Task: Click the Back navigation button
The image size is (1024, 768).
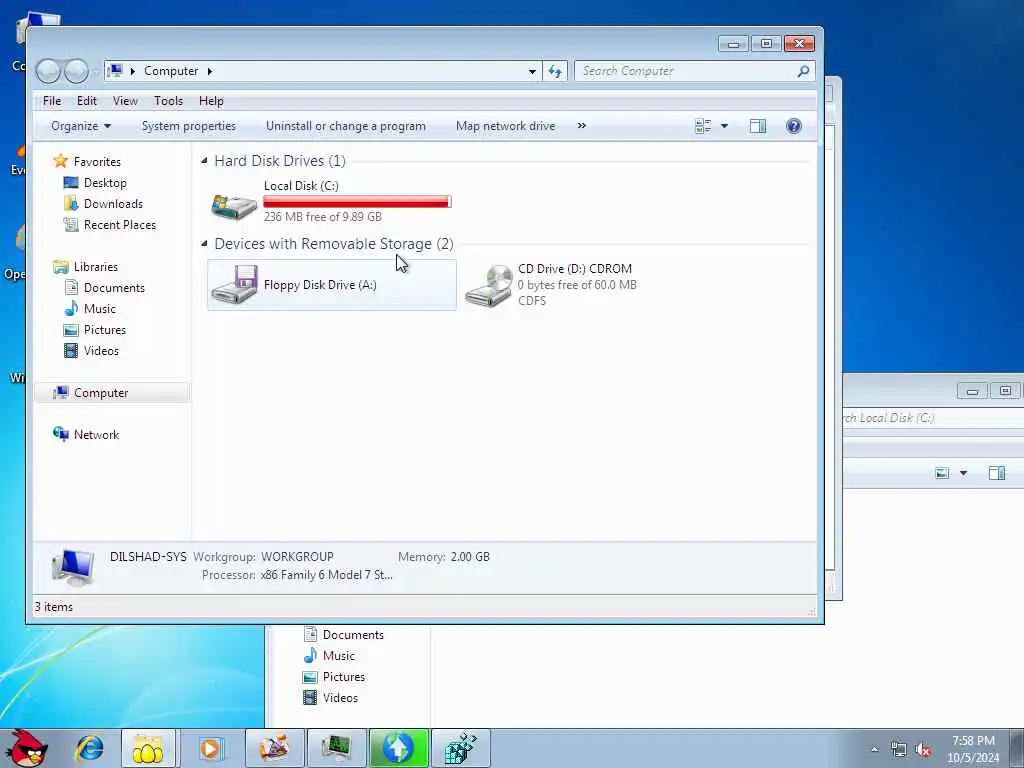Action: 48,71
